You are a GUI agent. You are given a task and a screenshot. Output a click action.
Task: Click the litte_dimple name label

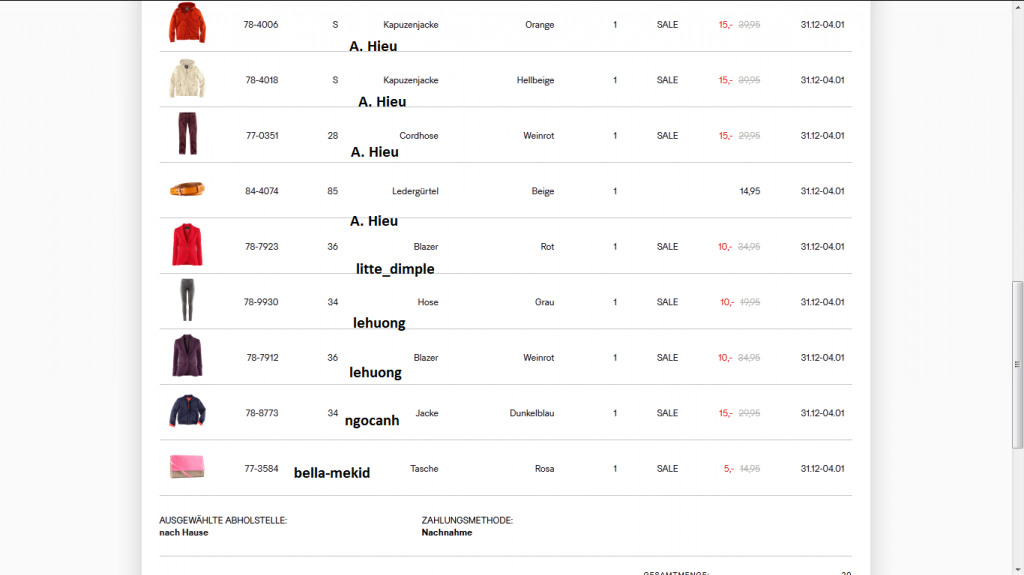[x=395, y=268]
